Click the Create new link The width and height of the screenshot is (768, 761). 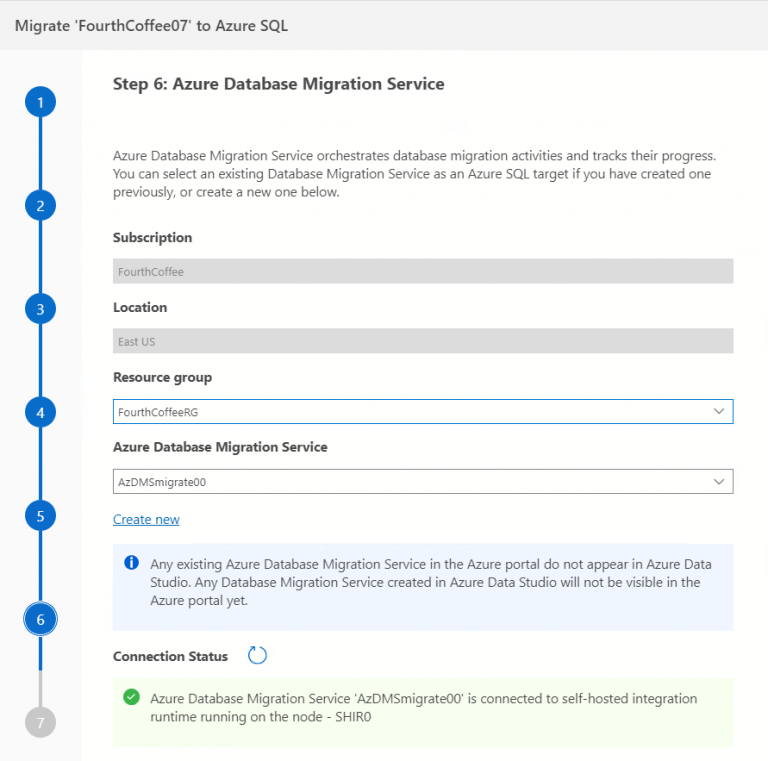point(146,520)
